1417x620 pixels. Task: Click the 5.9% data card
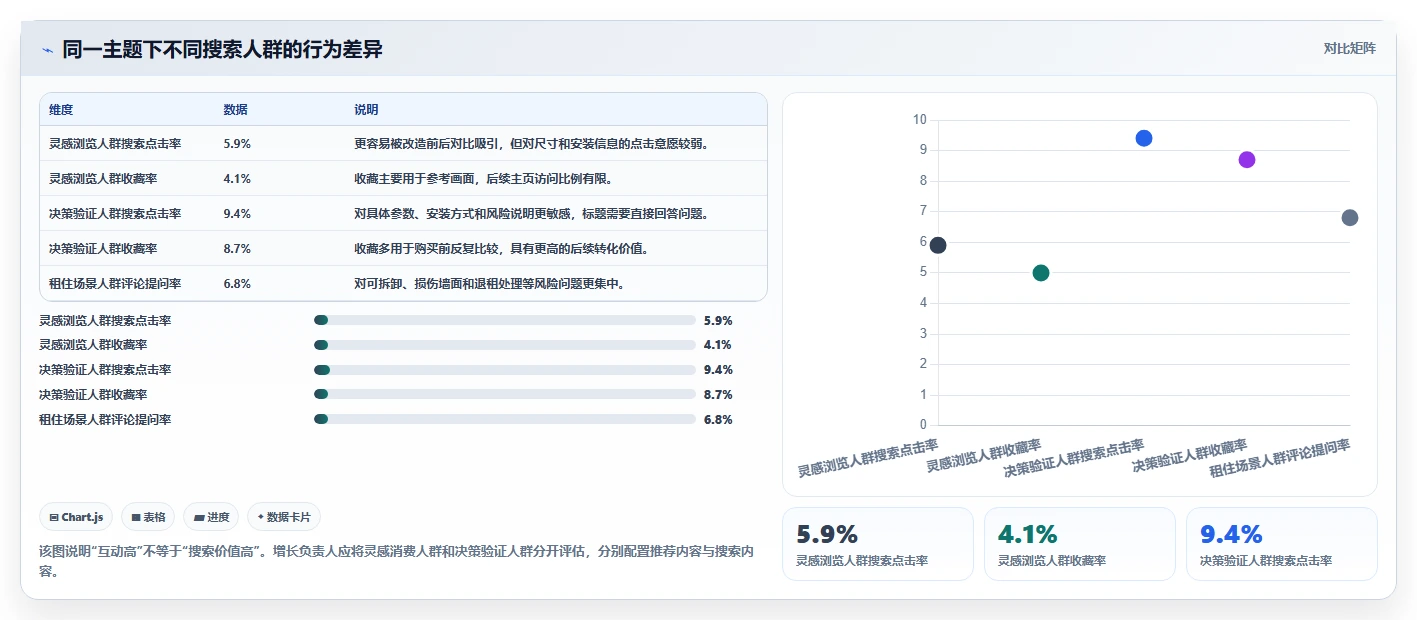coord(878,544)
